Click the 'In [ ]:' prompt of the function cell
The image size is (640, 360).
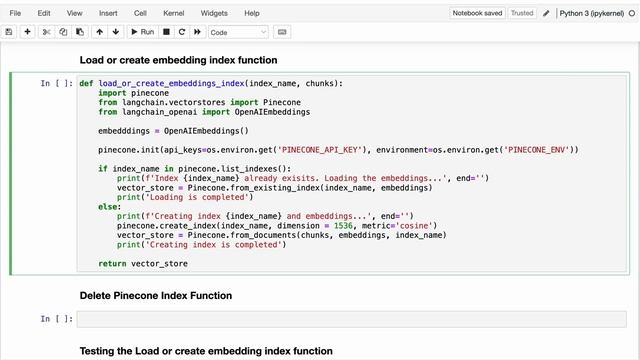[x=57, y=83]
